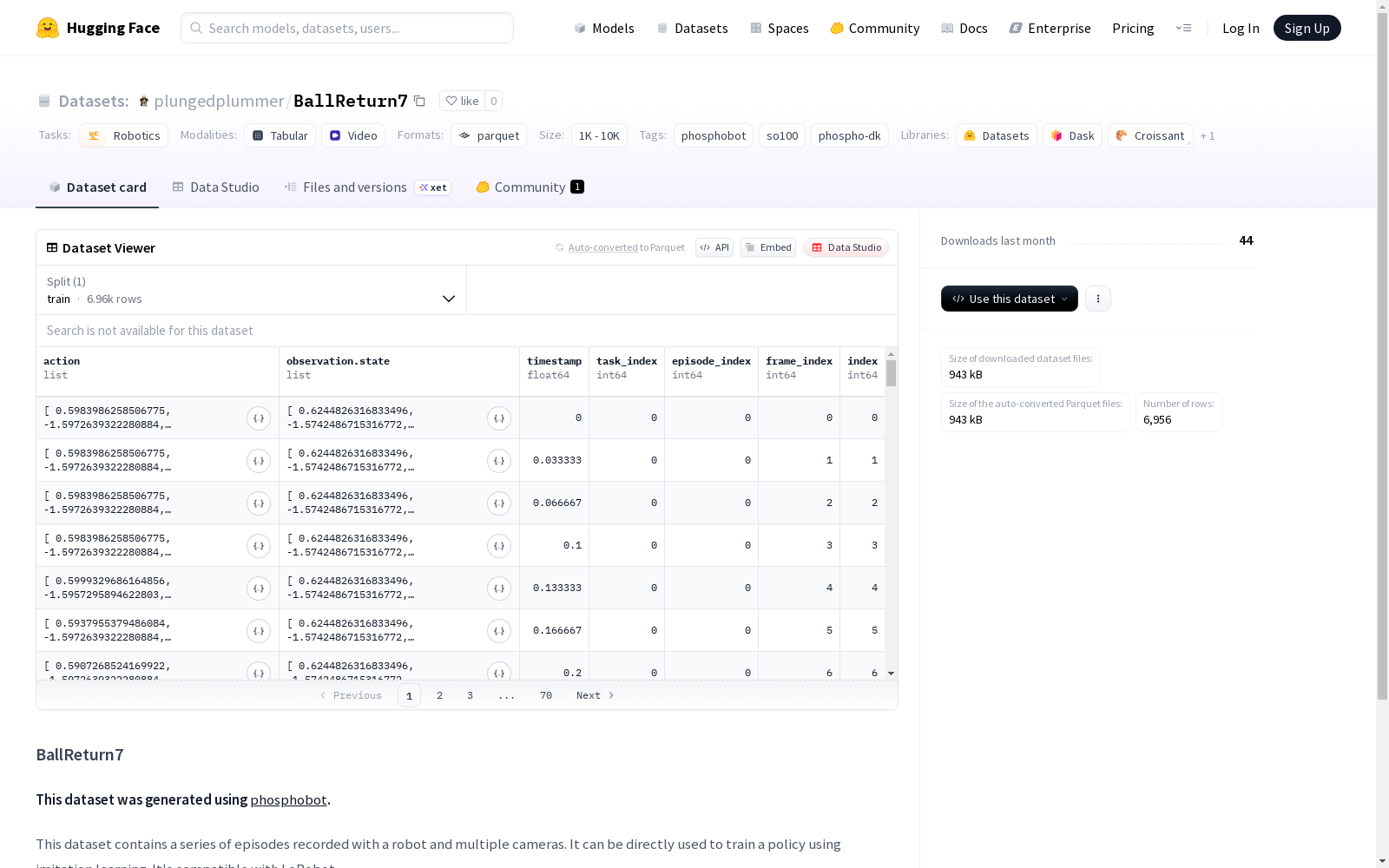Focus the search models field
Screen dimensions: 1389x868
point(347,28)
